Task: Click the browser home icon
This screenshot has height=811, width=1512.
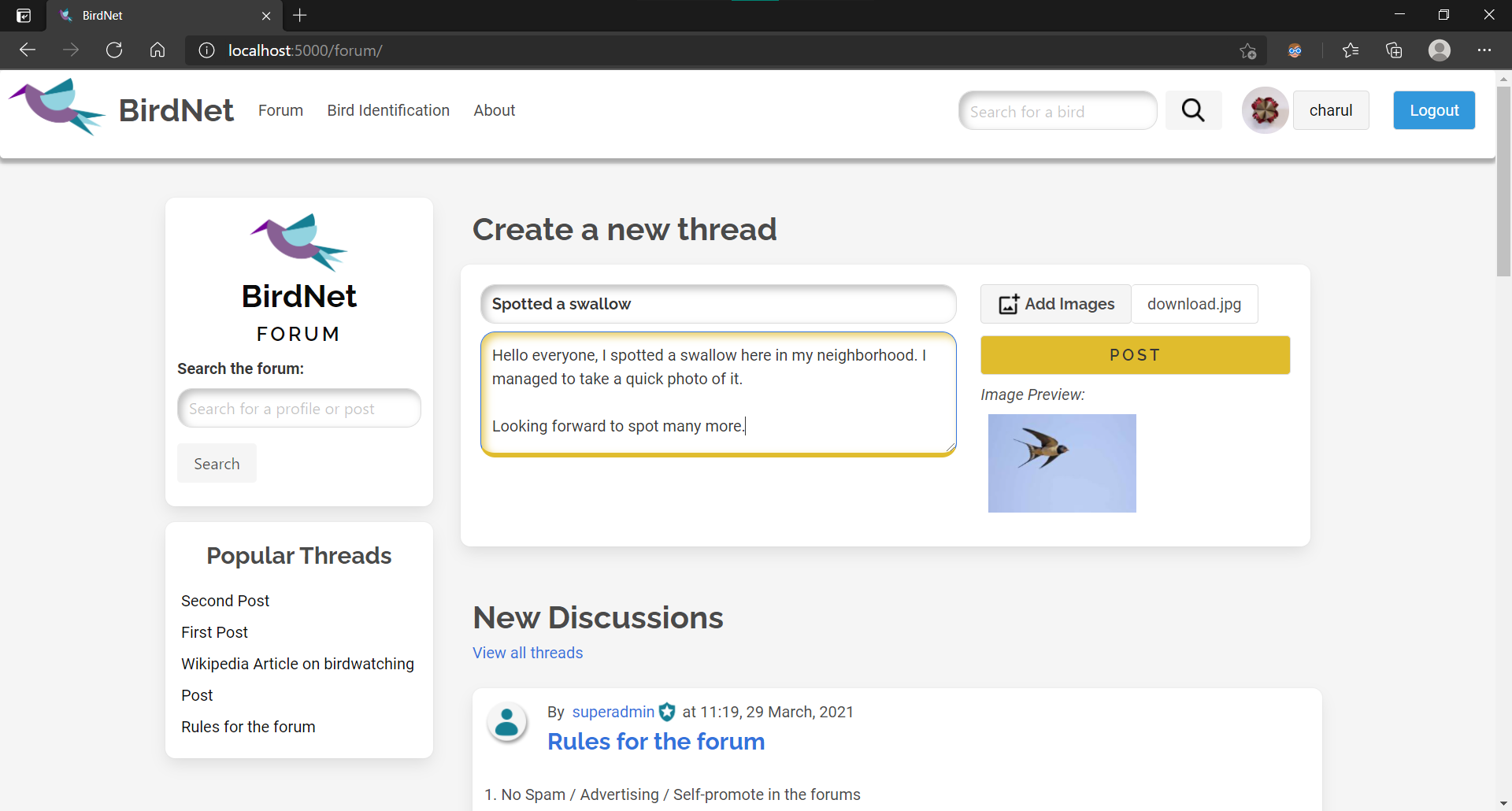Action: (x=157, y=50)
